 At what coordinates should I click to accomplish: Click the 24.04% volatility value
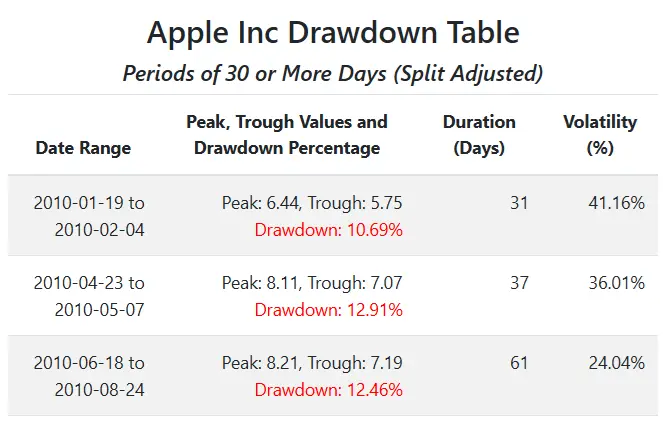(616, 363)
